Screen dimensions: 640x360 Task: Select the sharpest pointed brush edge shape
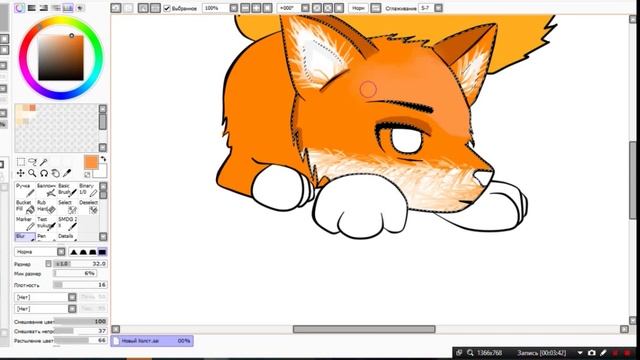(x=74, y=252)
